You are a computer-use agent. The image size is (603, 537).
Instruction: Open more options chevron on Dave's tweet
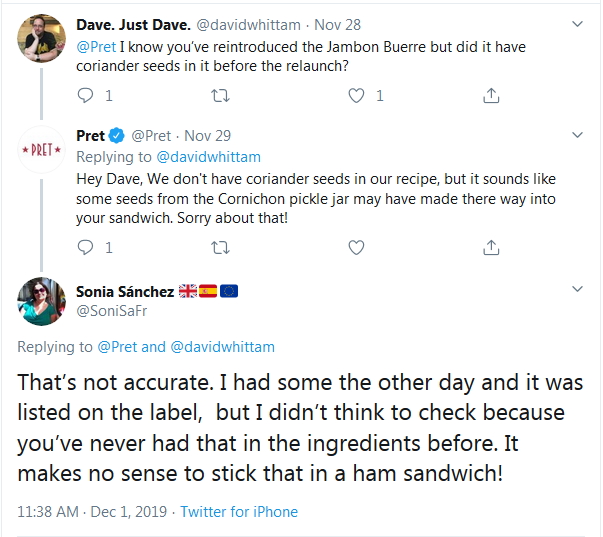(577, 22)
